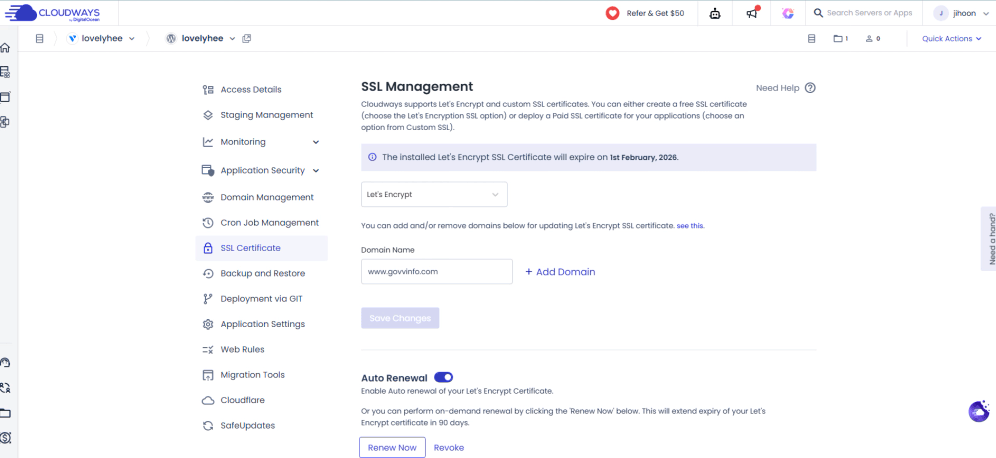Open the Let's Encrypt certificate dropdown
The height and width of the screenshot is (458, 996).
434,194
